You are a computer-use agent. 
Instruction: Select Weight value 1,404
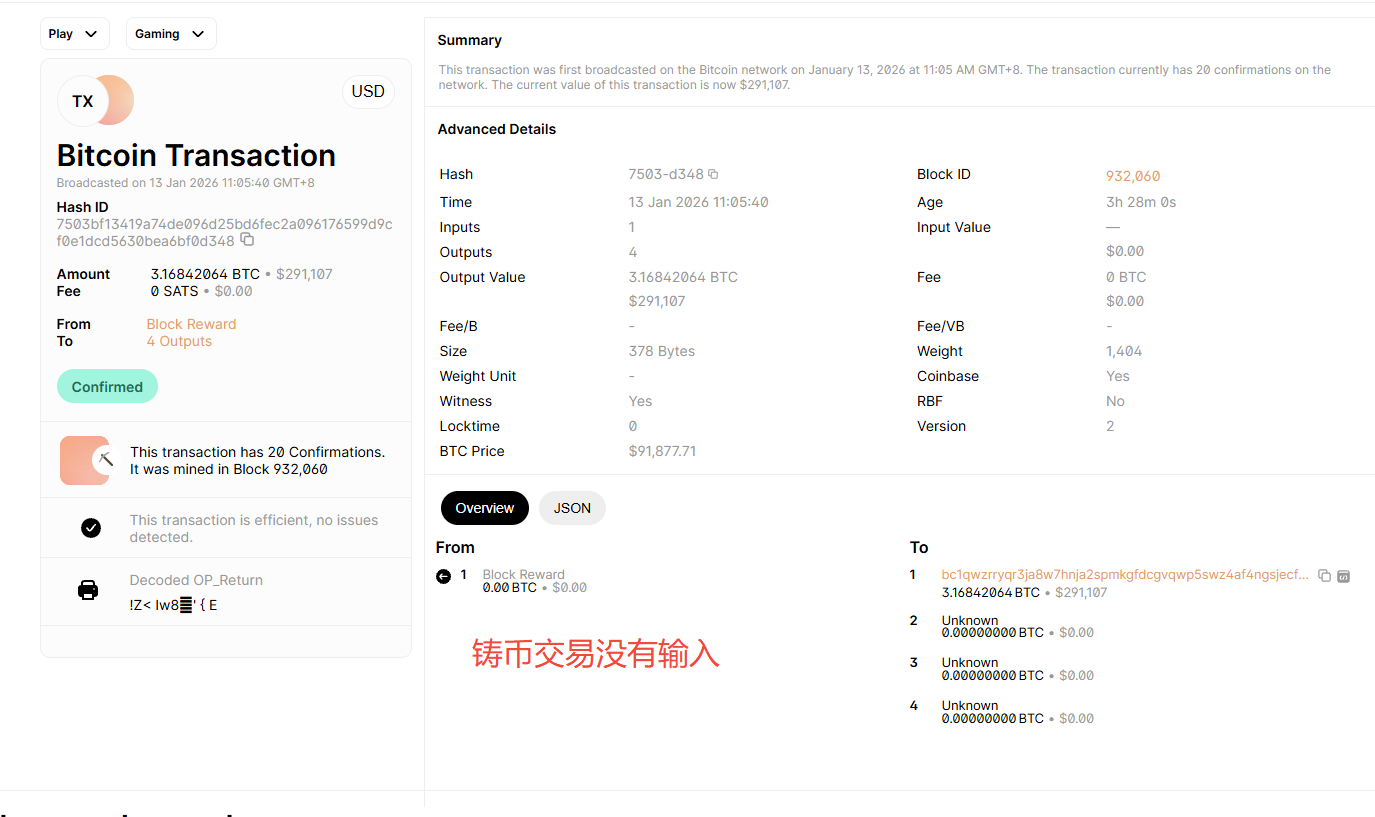(x=1124, y=351)
